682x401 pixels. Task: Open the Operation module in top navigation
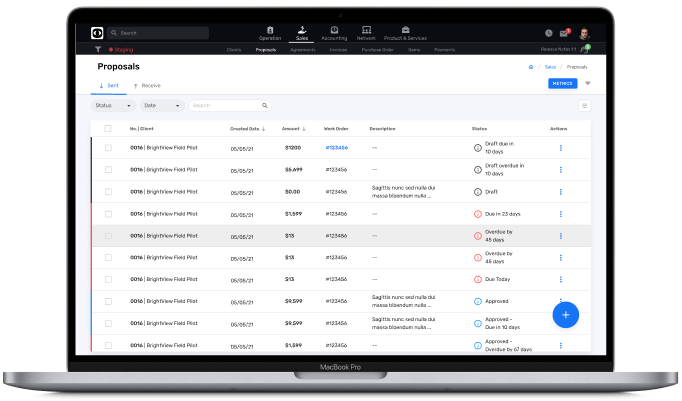pyautogui.click(x=270, y=33)
